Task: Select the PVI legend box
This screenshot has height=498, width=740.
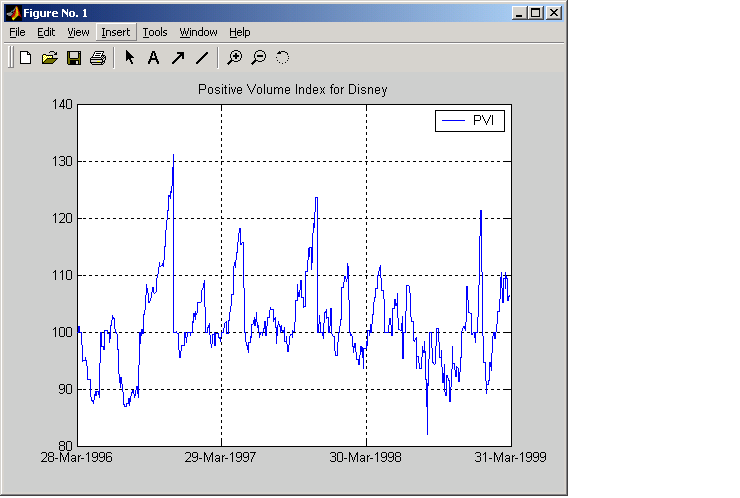Action: pyautogui.click(x=470, y=121)
